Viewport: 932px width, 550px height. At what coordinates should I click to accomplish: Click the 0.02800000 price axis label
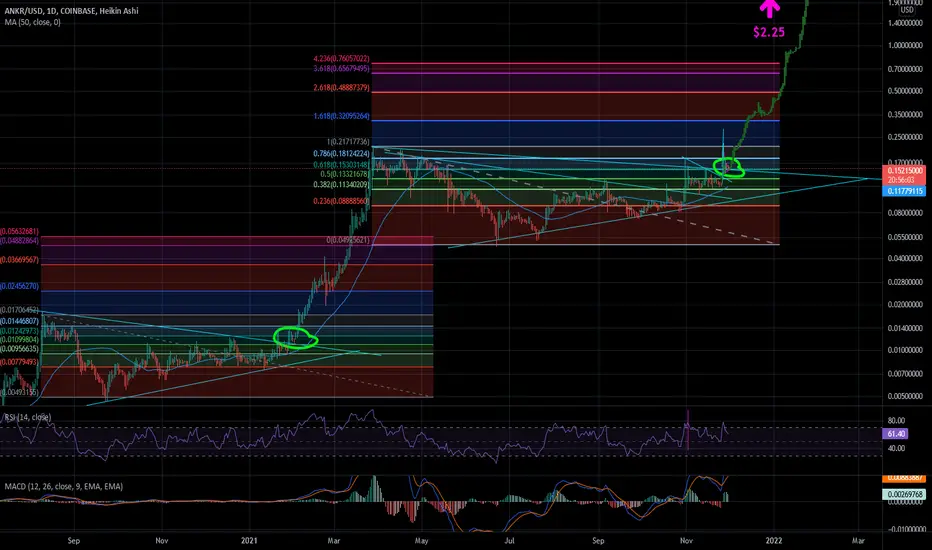[905, 282]
